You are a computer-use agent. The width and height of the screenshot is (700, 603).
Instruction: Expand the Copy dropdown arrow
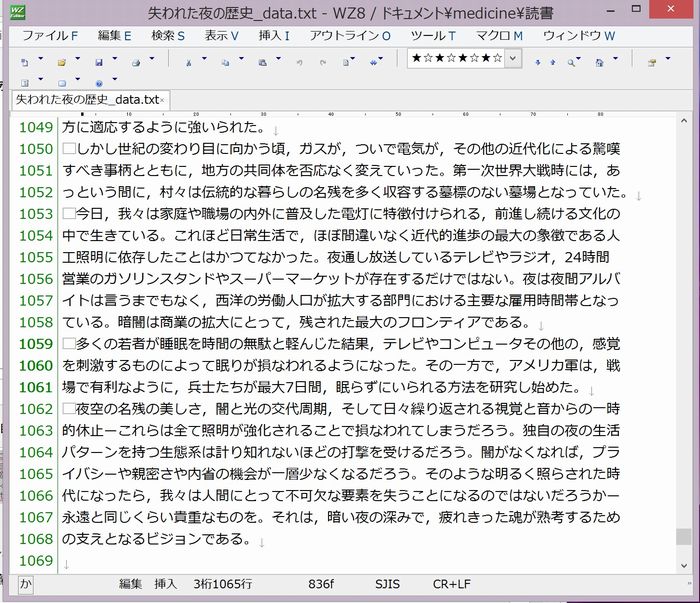[x=242, y=58]
